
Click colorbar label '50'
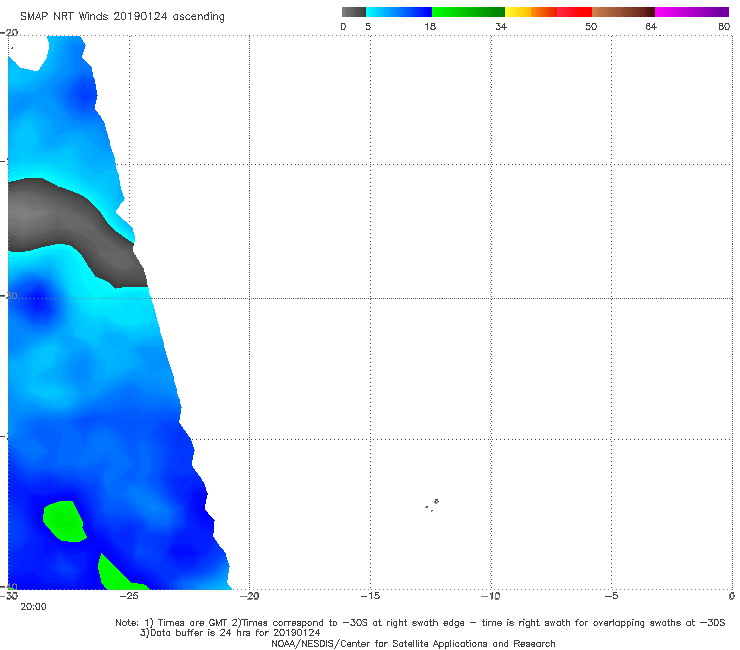[591, 26]
